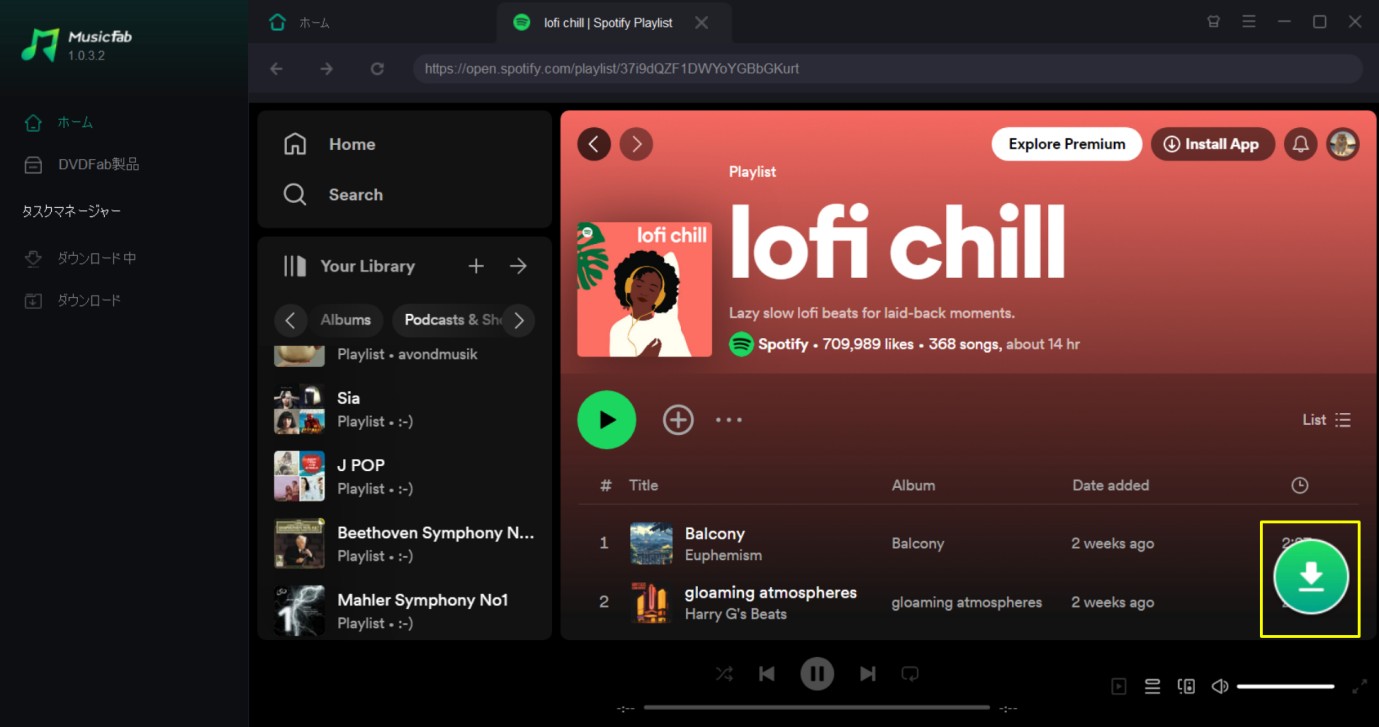Open more options for lofi chill

729,420
